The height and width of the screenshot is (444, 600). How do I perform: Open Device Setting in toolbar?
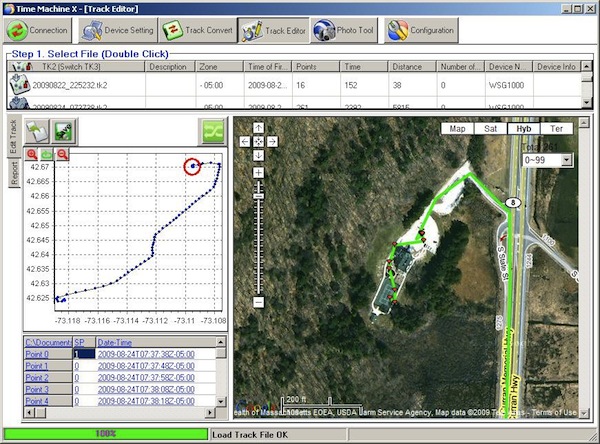click(118, 30)
